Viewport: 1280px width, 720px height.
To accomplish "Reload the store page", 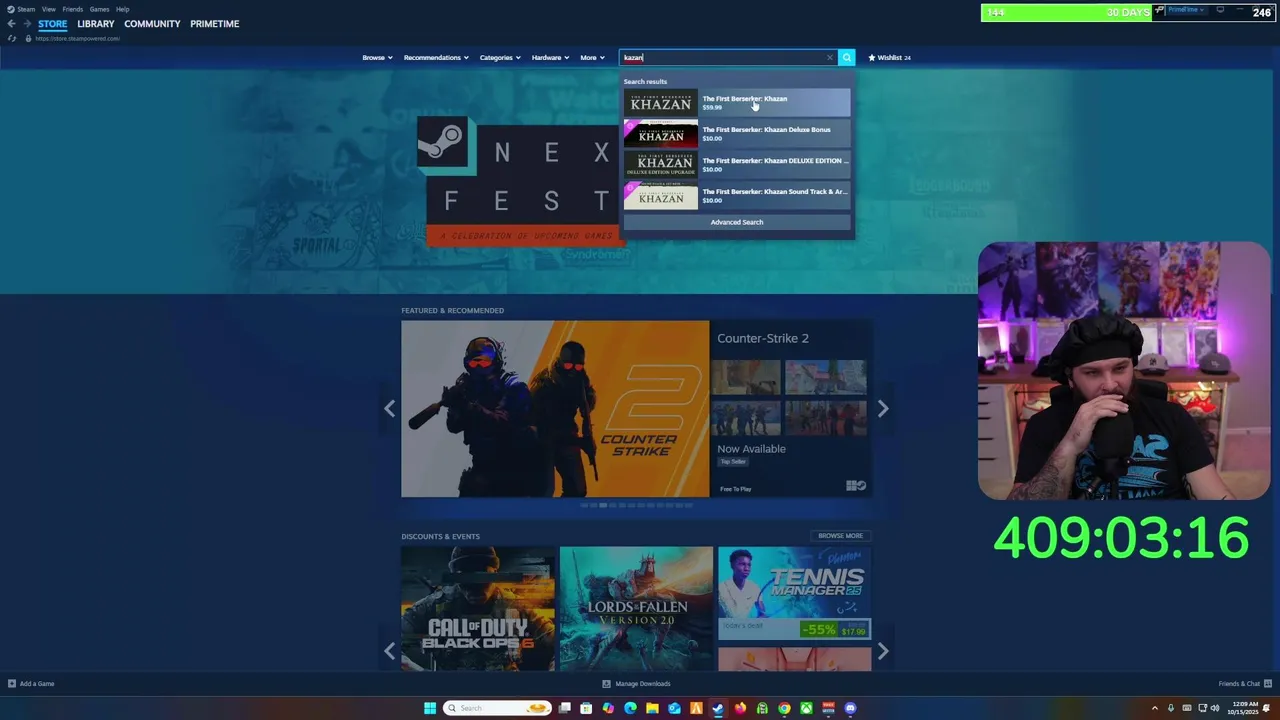I will 12,38.
